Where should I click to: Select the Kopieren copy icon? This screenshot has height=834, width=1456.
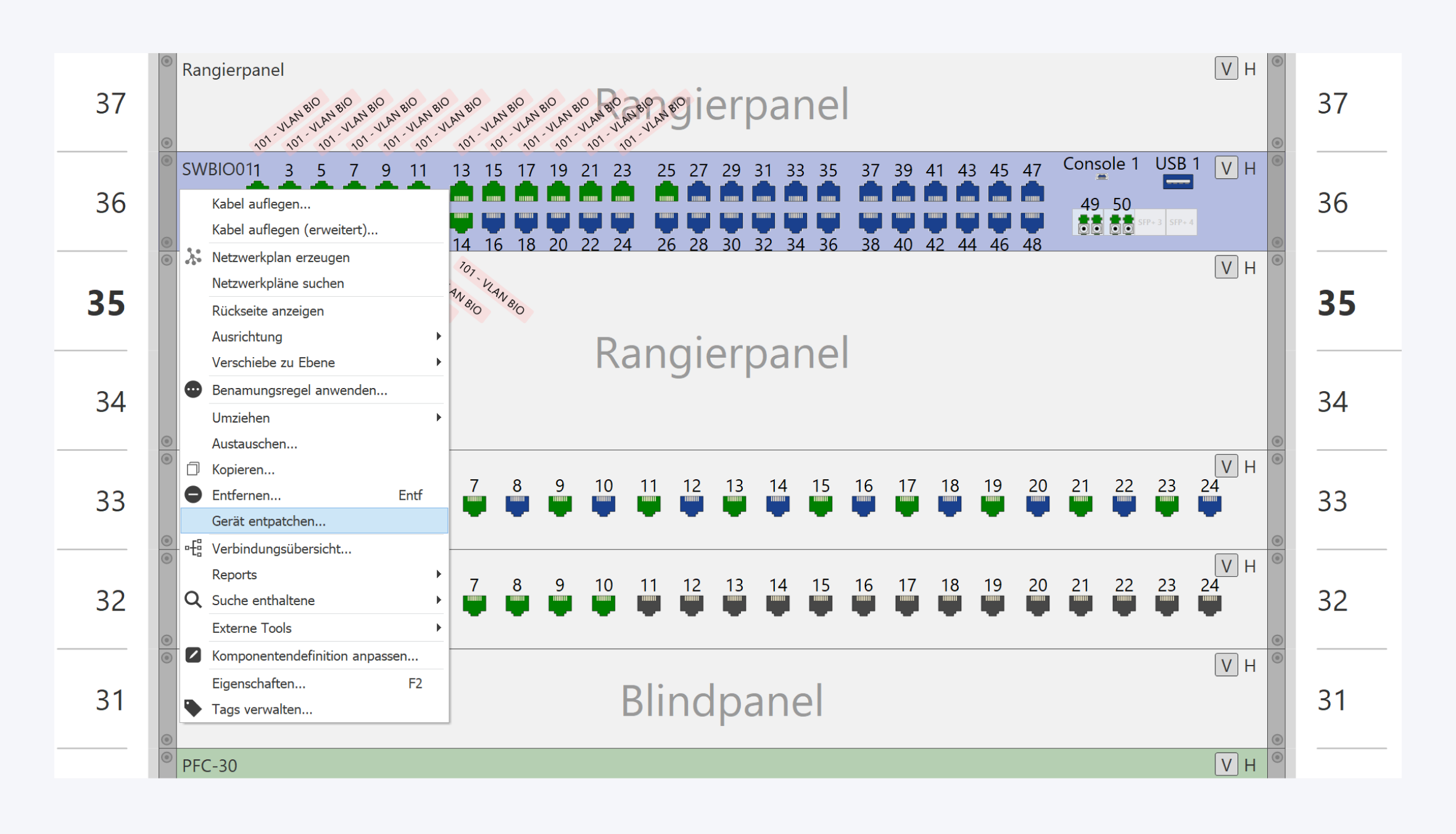click(193, 469)
